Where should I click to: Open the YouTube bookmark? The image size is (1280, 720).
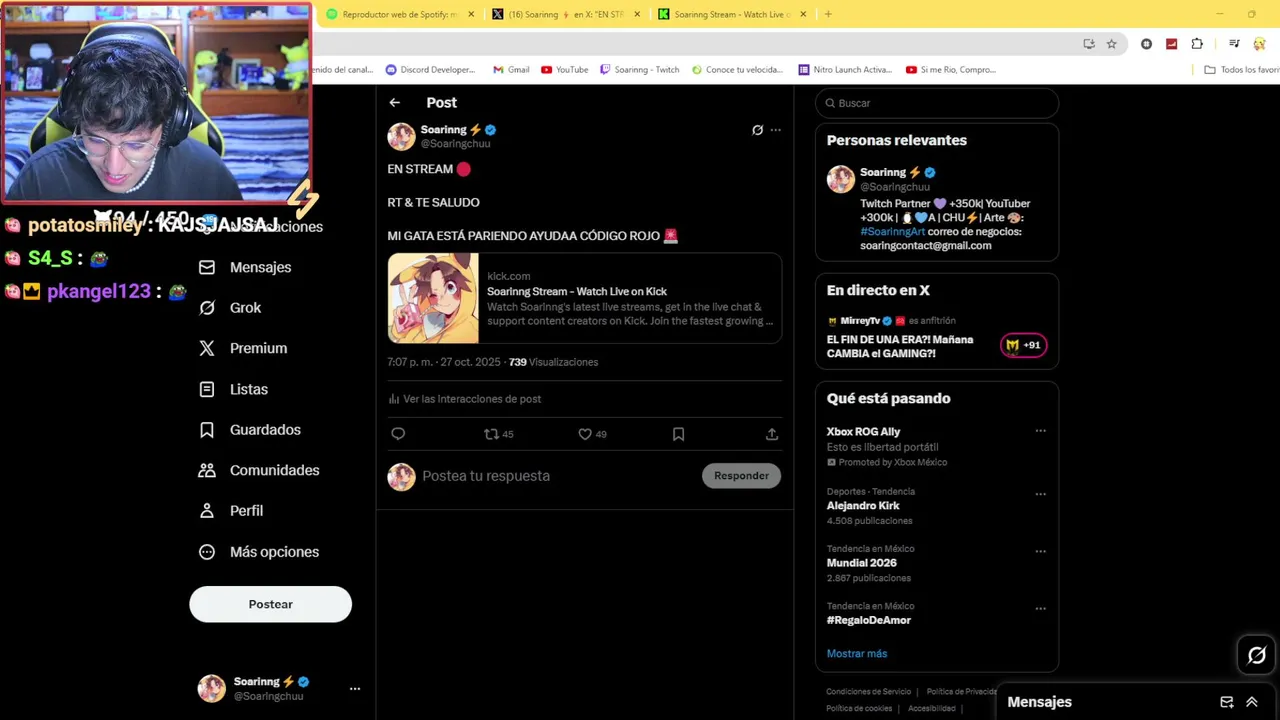pyautogui.click(x=565, y=70)
